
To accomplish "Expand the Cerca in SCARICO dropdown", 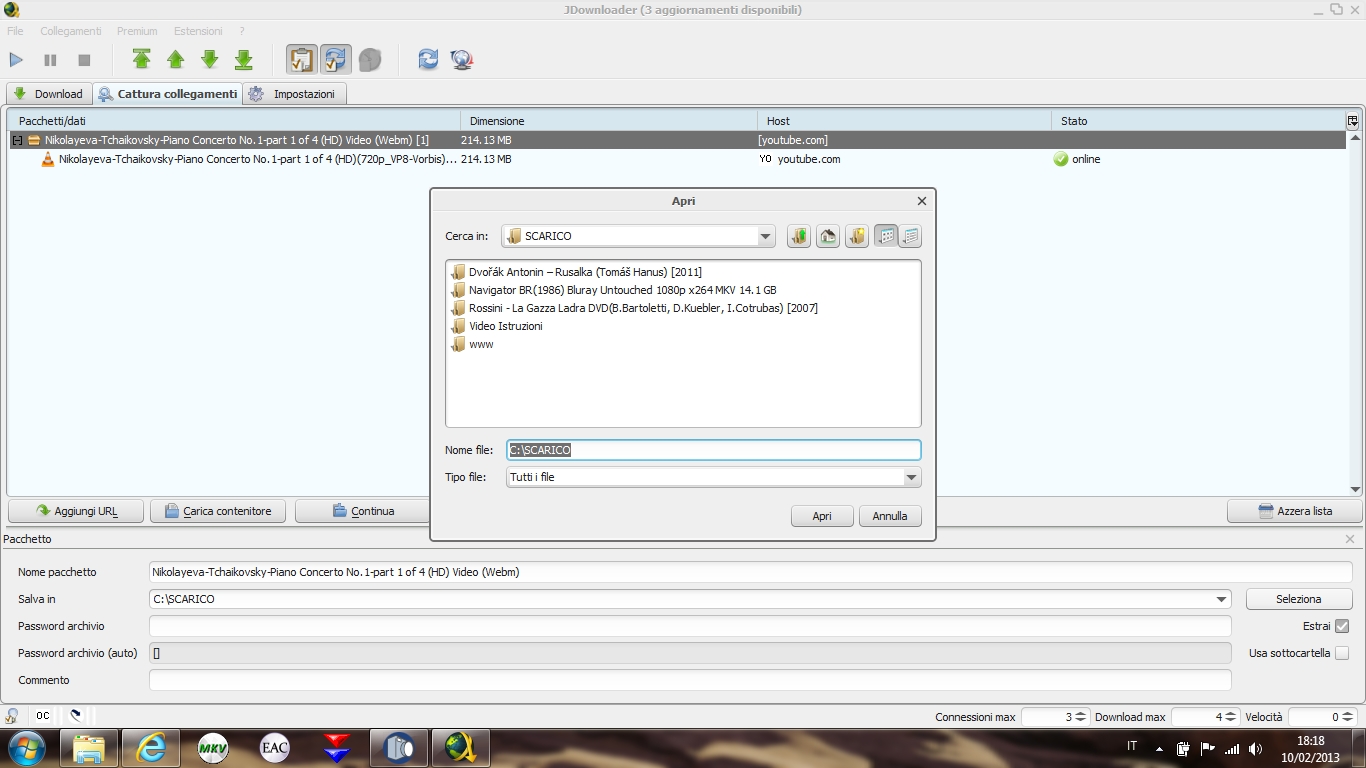I will click(x=766, y=237).
